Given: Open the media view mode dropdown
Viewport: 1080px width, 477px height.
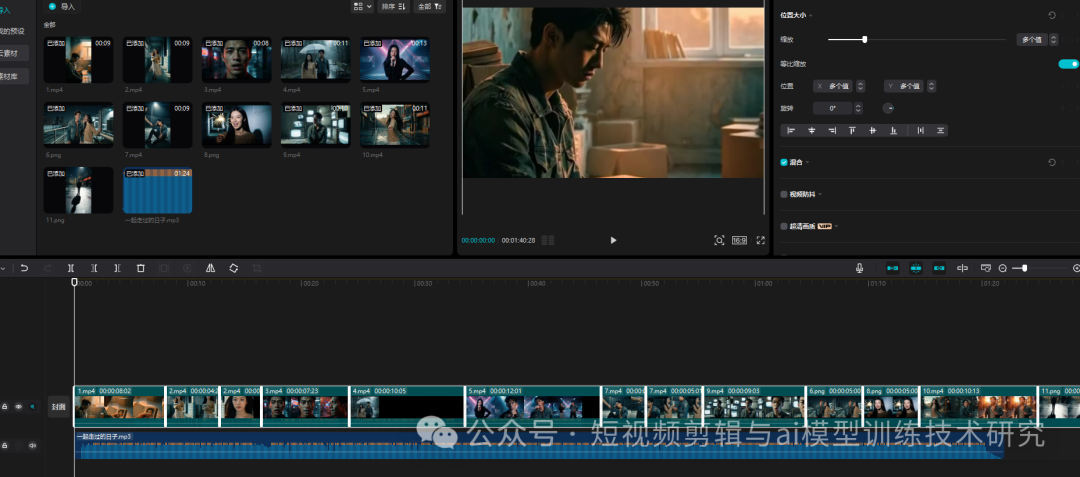Looking at the screenshot, I should (x=362, y=6).
